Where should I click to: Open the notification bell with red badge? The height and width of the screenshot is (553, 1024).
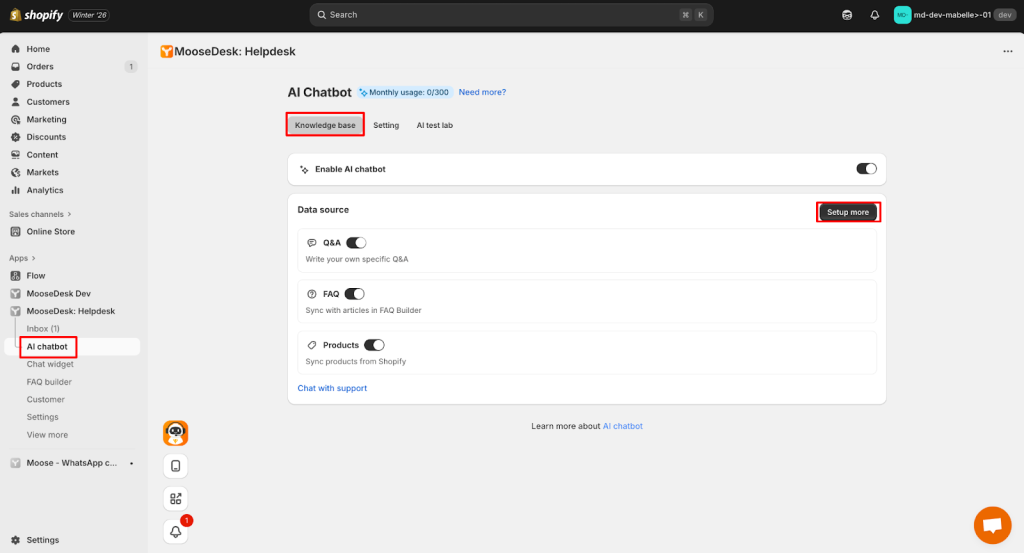tap(176, 532)
